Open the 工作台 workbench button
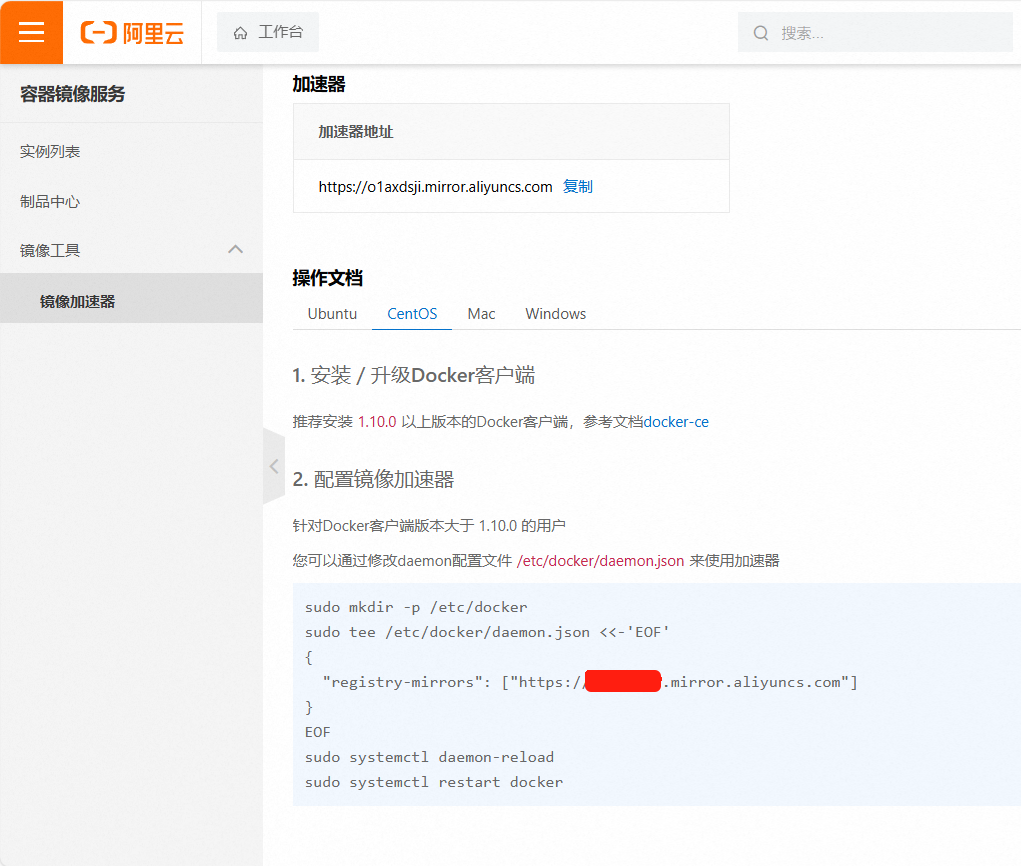Image resolution: width=1021 pixels, height=866 pixels. (x=268, y=32)
